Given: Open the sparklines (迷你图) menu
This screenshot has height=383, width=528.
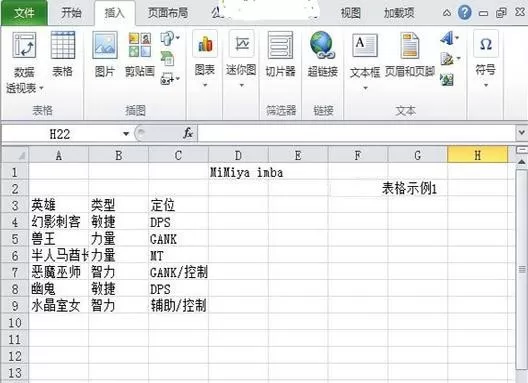Looking at the screenshot, I should (241, 59).
